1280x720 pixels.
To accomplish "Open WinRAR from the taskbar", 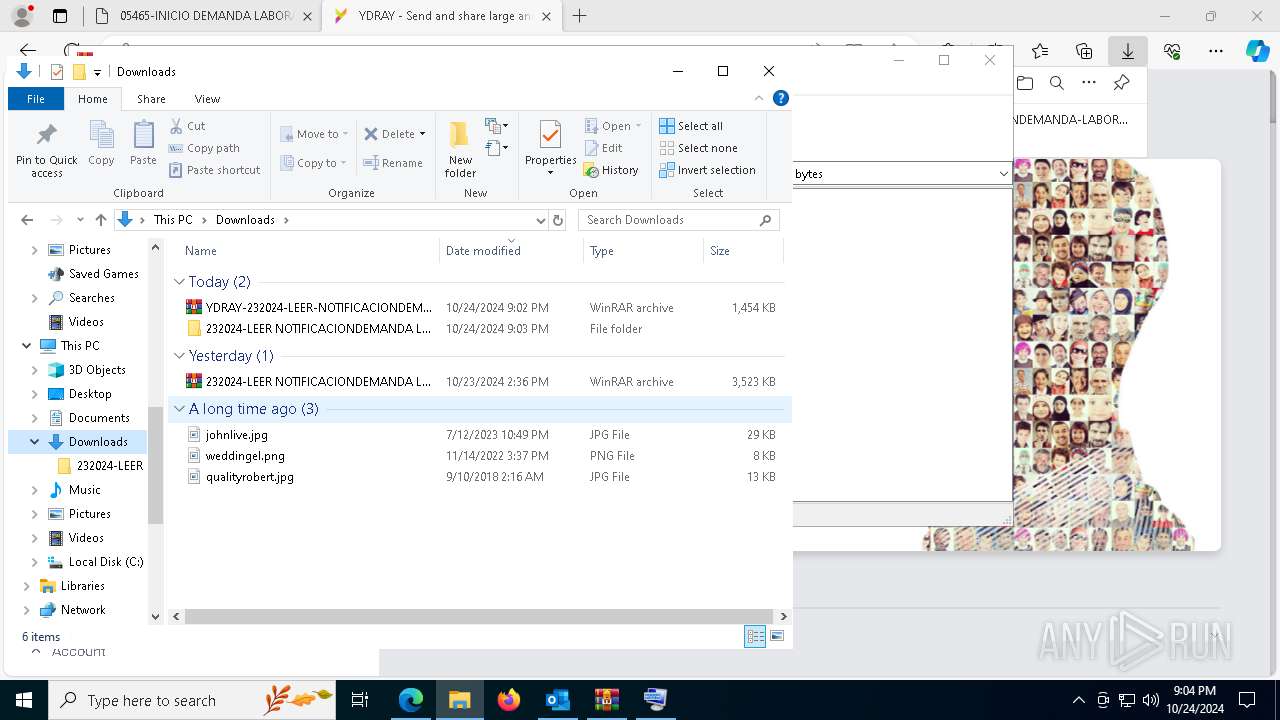I will (x=606, y=700).
